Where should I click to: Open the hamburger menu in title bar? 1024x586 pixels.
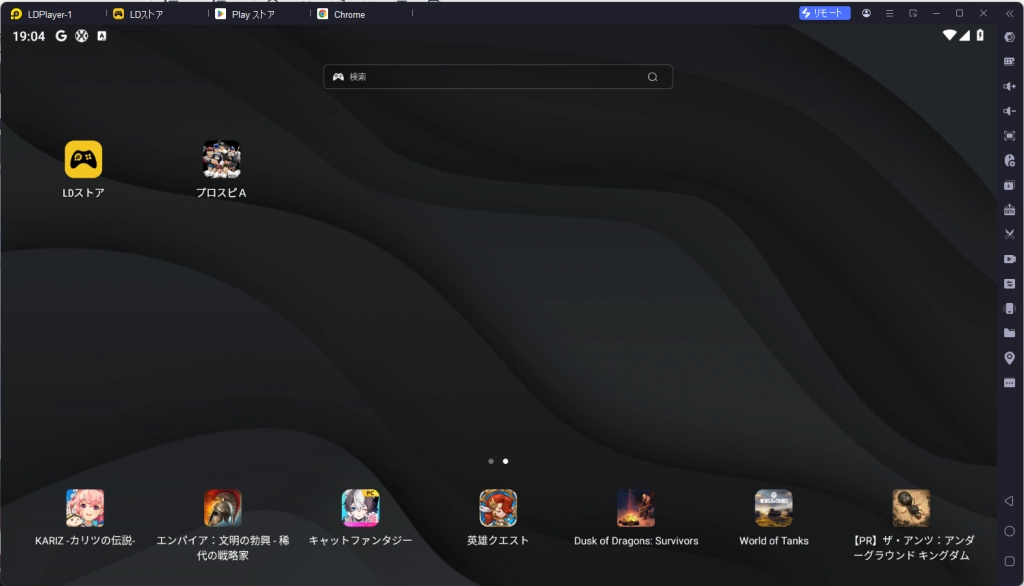pos(889,13)
